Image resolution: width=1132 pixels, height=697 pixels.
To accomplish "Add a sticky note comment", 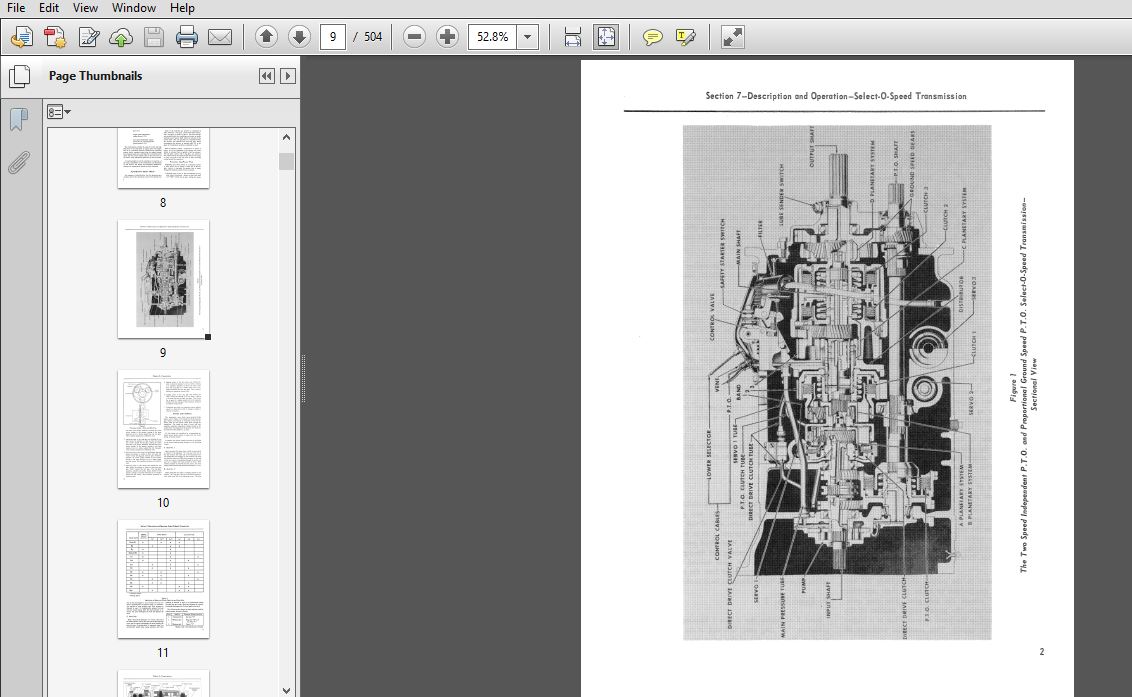I will tap(652, 38).
